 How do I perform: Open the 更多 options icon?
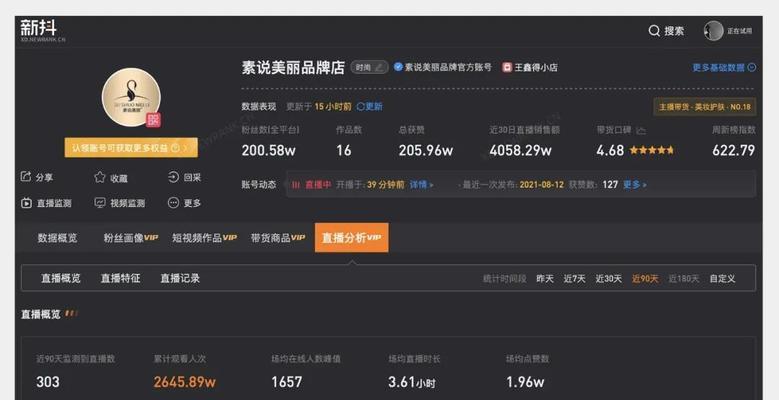[x=173, y=202]
